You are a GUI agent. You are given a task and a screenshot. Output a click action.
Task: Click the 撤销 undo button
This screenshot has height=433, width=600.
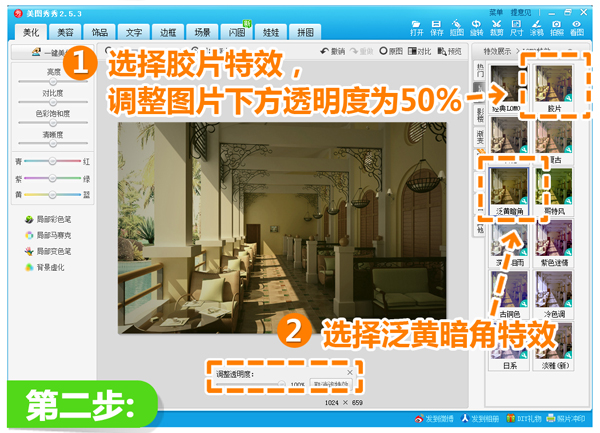(332, 51)
